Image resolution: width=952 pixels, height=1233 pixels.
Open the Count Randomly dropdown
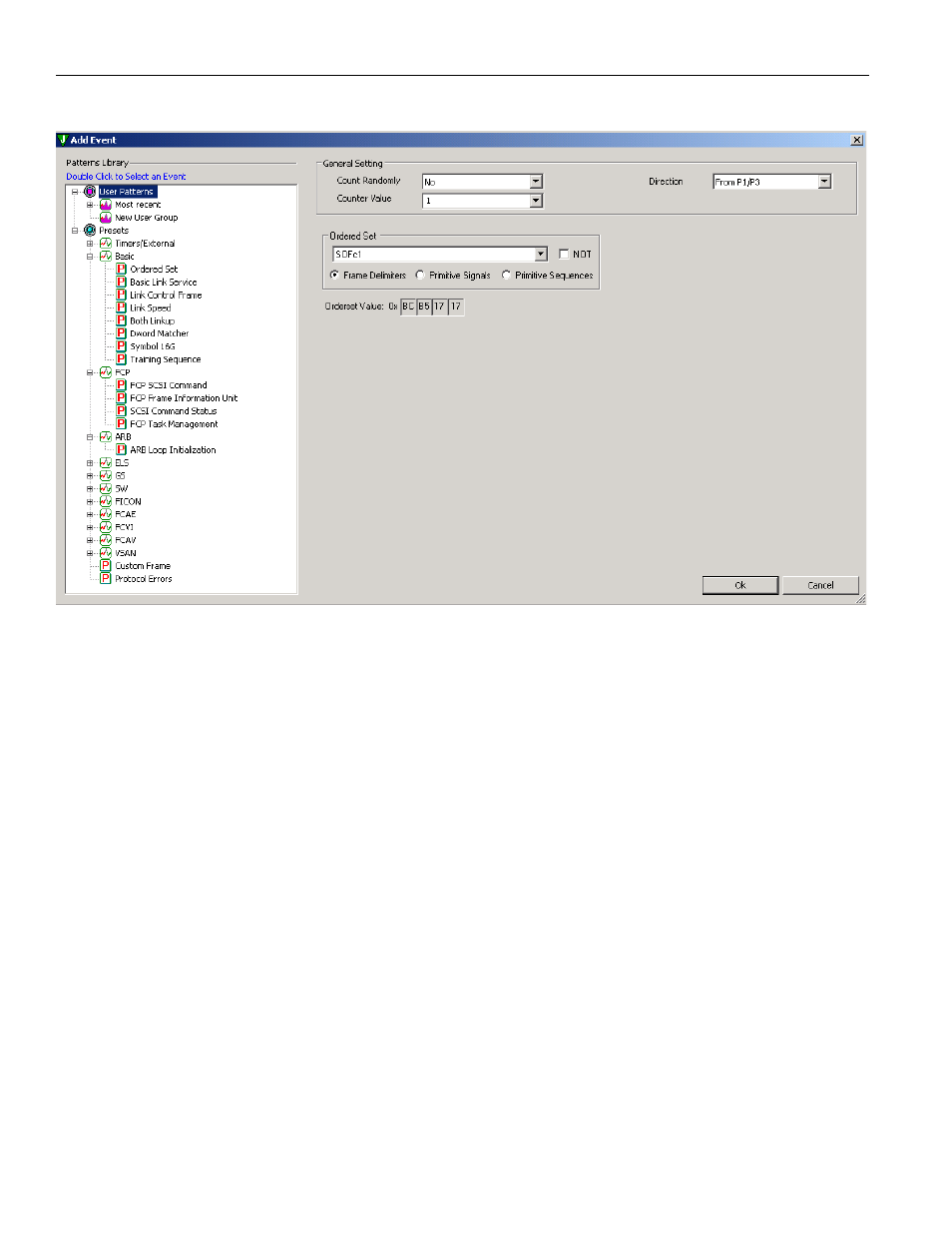[x=536, y=182]
